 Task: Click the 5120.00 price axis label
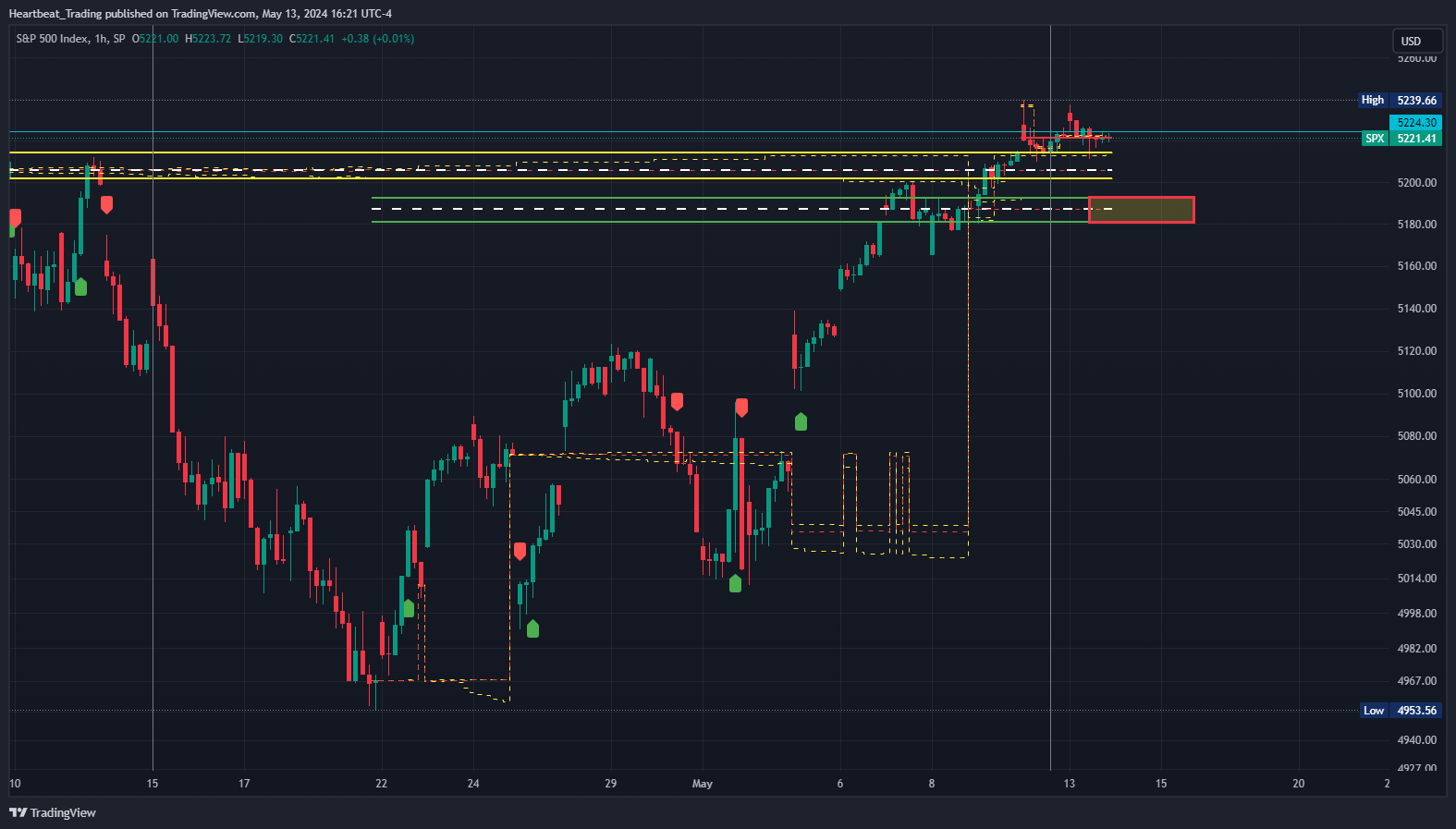pos(1417,351)
